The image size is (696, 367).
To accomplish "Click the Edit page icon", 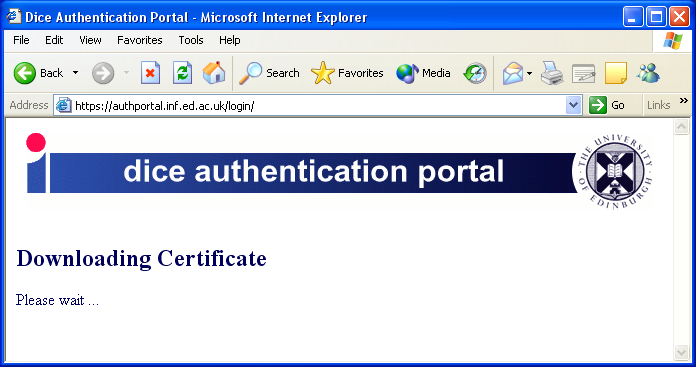I will point(584,73).
